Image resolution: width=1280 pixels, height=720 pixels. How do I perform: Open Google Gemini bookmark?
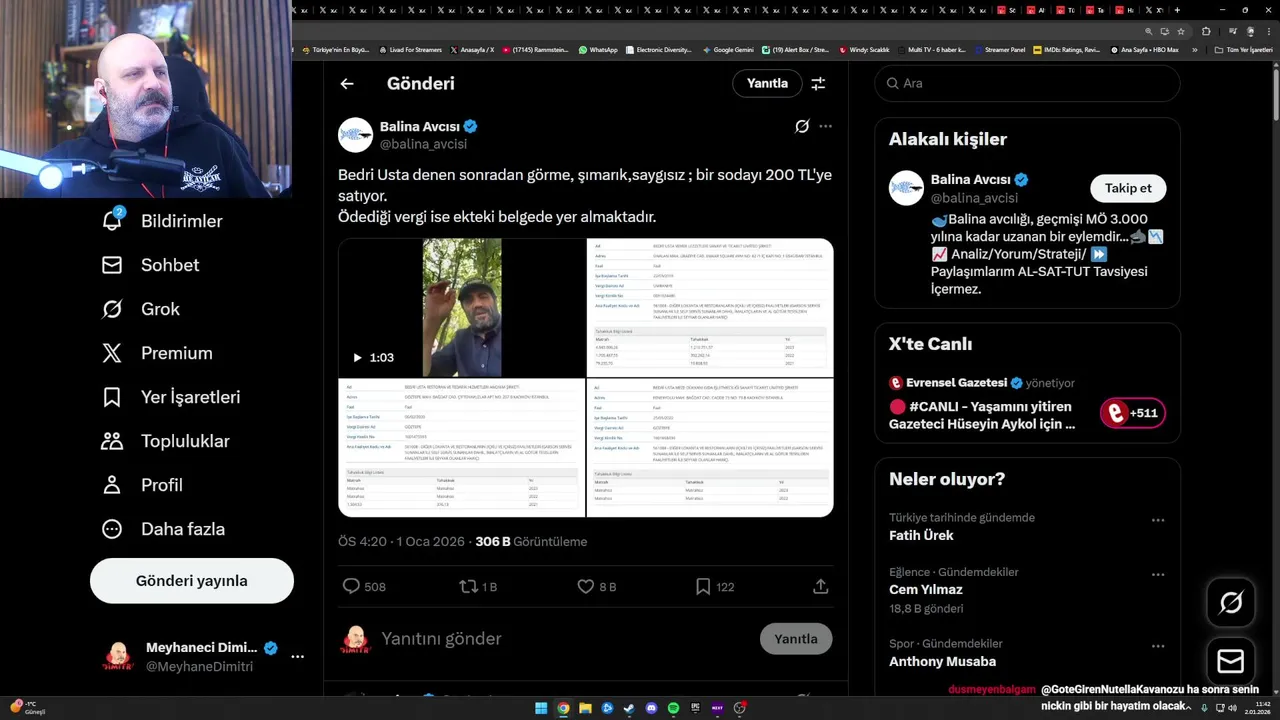(x=728, y=49)
